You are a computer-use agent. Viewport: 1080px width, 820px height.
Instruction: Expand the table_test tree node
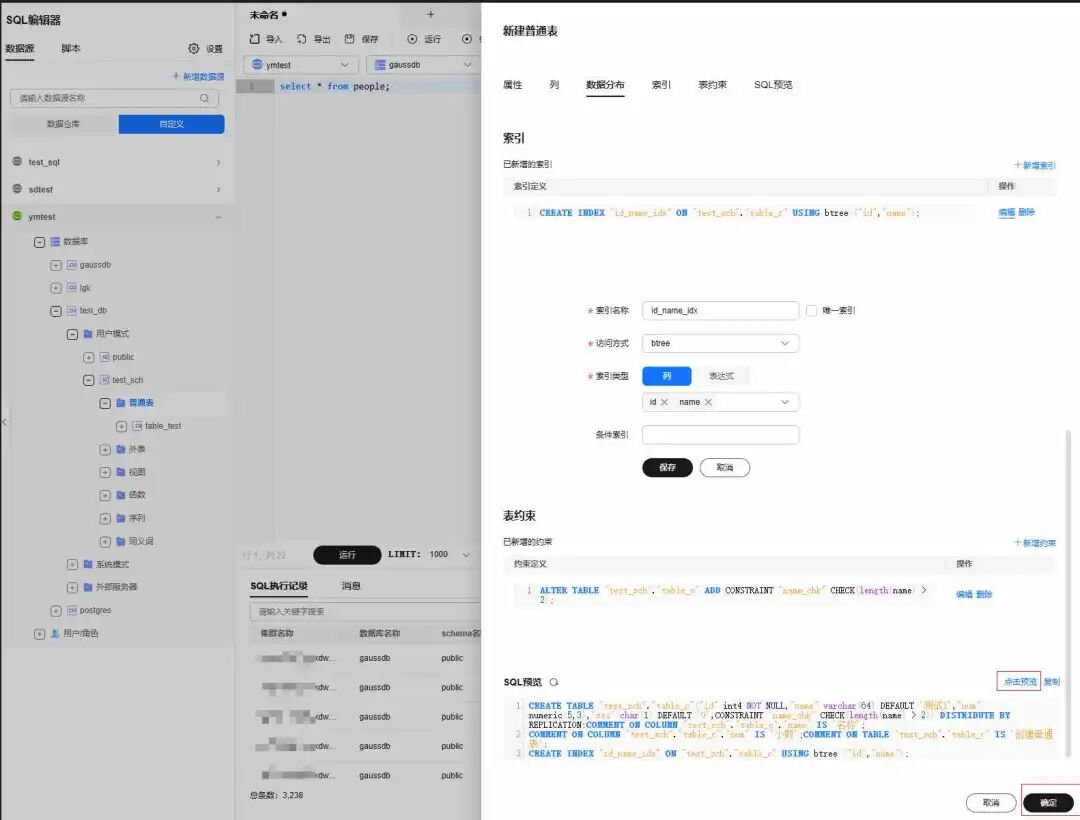121,426
